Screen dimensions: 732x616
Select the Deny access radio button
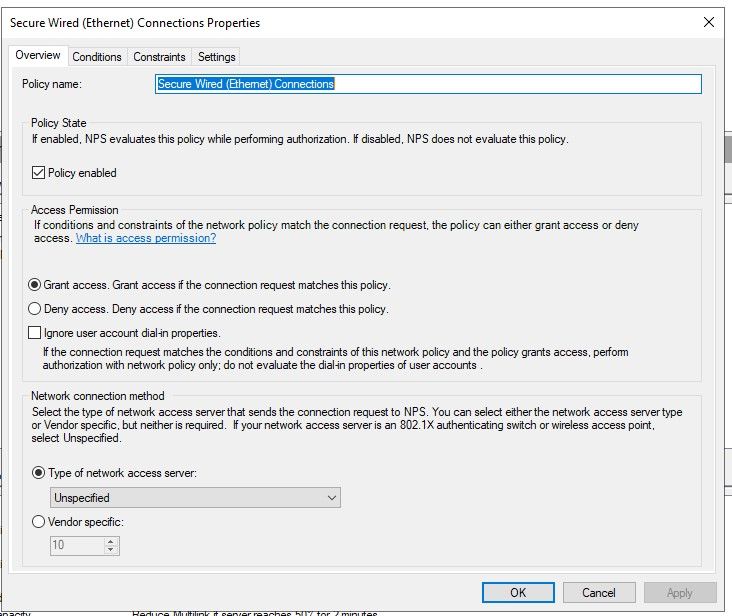click(35, 309)
